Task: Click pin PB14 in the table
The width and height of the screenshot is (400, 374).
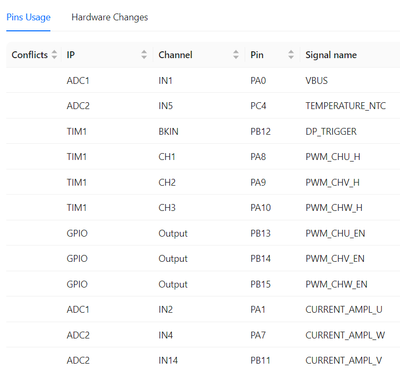Action: 260,259
